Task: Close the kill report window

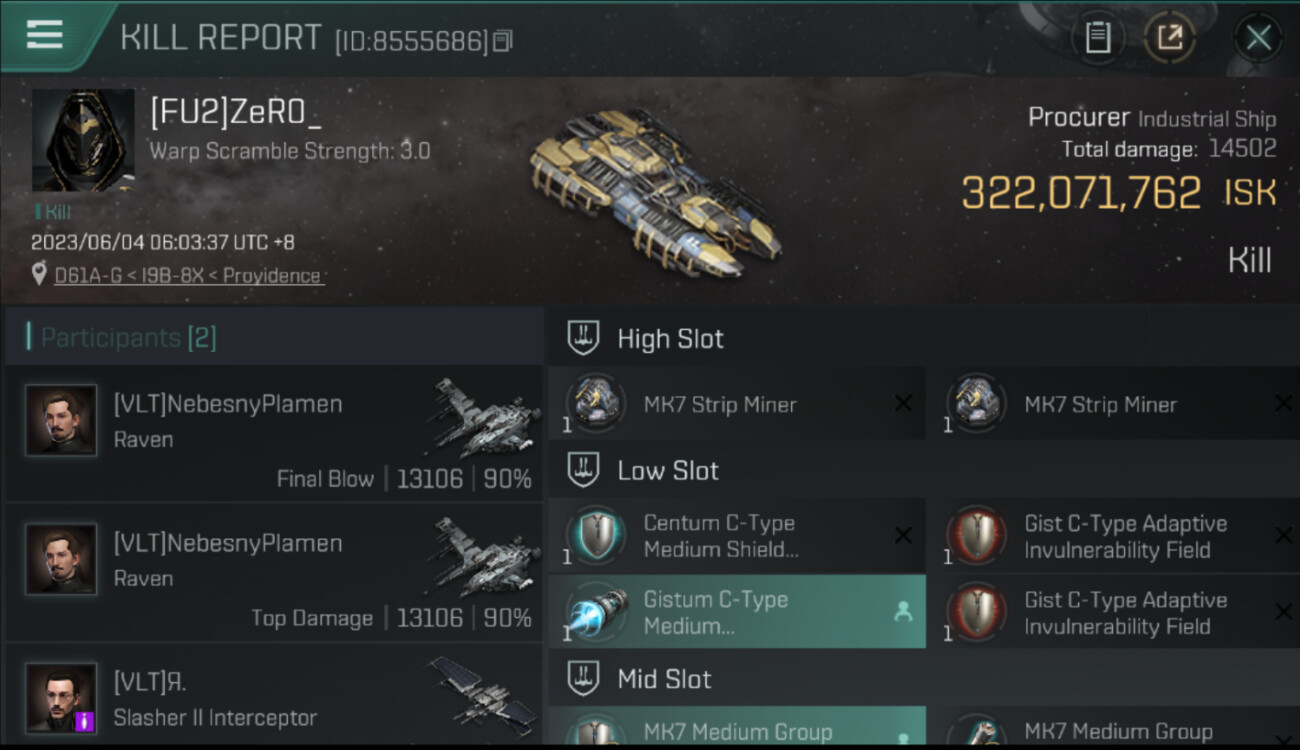Action: pos(1258,39)
